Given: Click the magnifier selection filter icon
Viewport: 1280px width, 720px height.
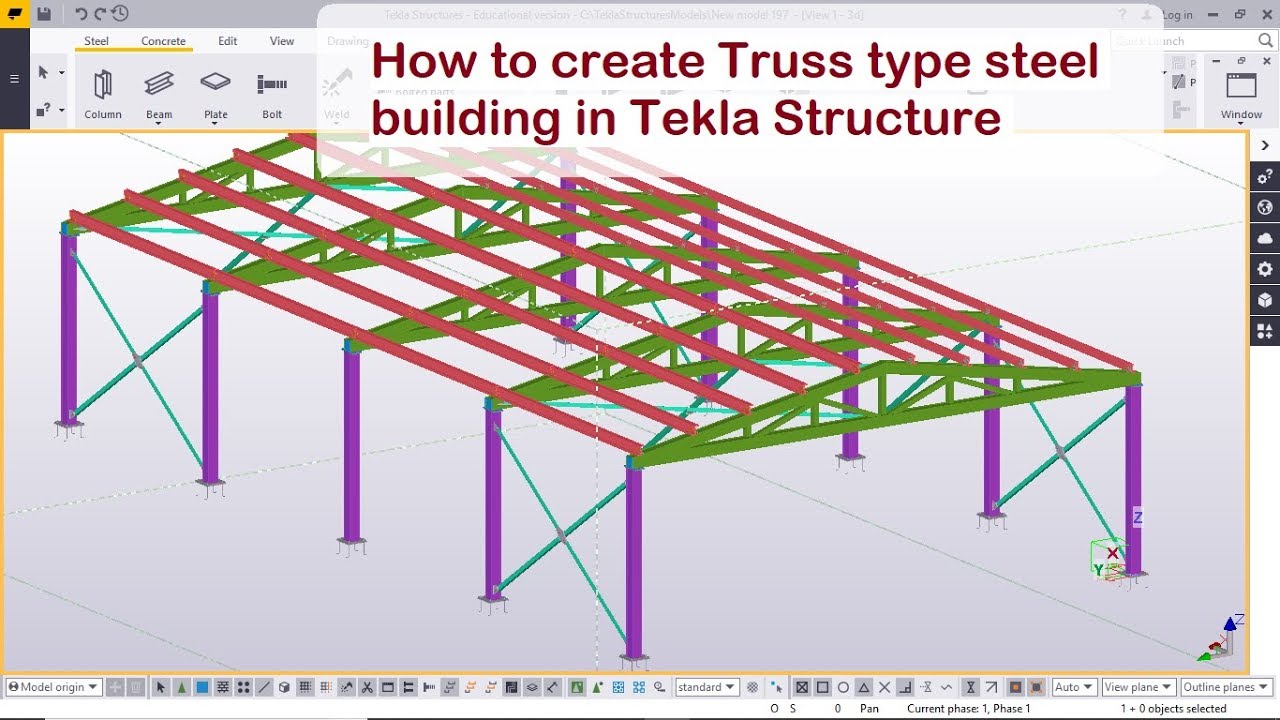Looking at the screenshot, I should (x=659, y=687).
